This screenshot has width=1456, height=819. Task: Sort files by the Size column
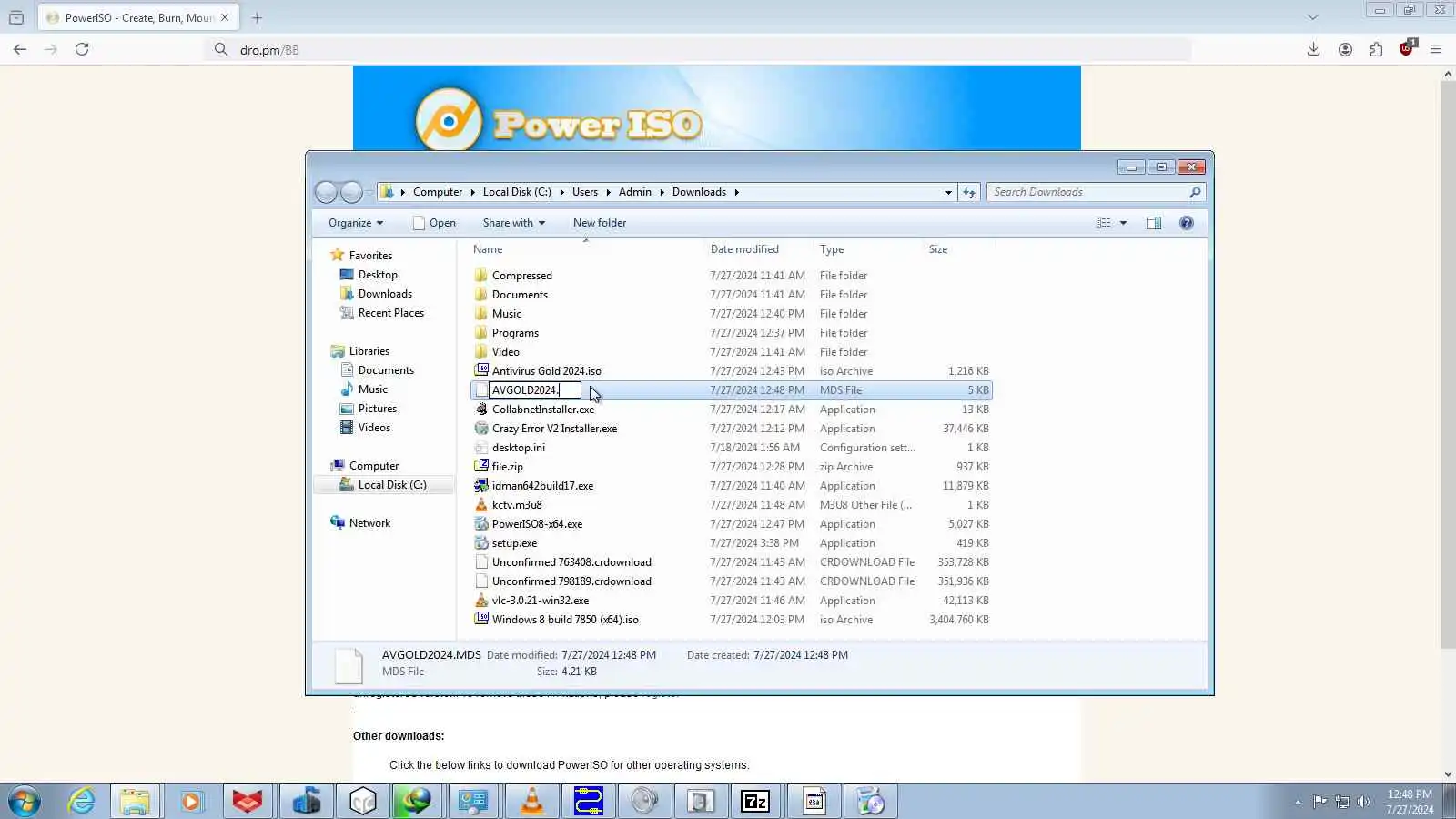coord(959,249)
